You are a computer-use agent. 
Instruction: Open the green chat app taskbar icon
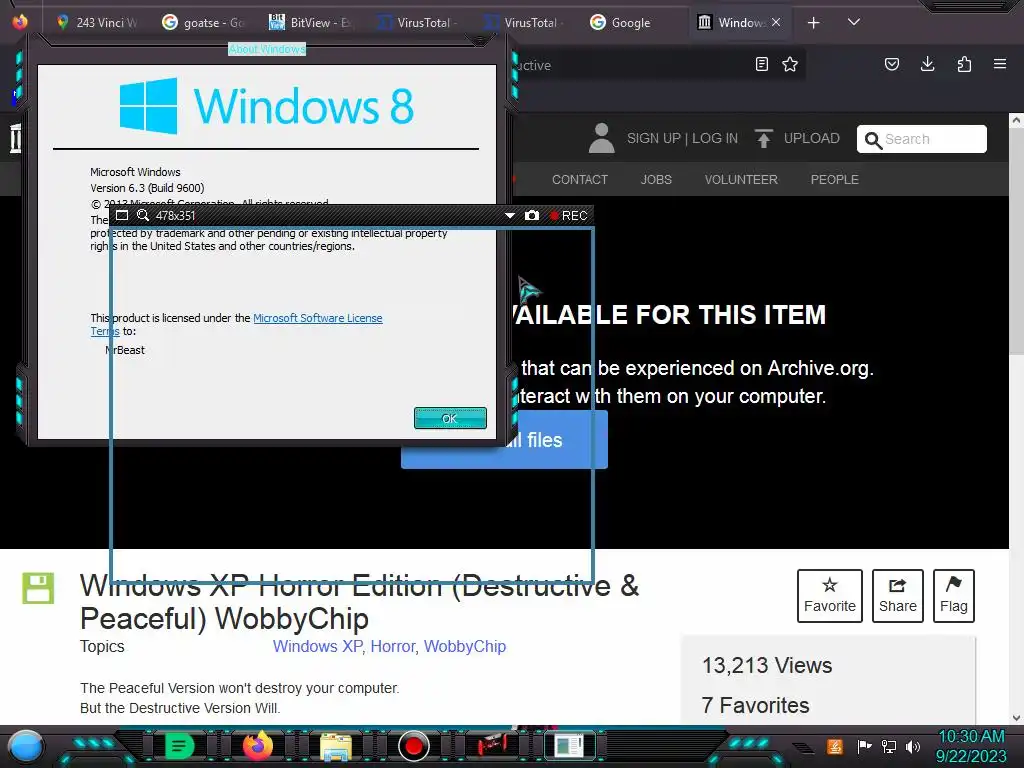[178, 746]
